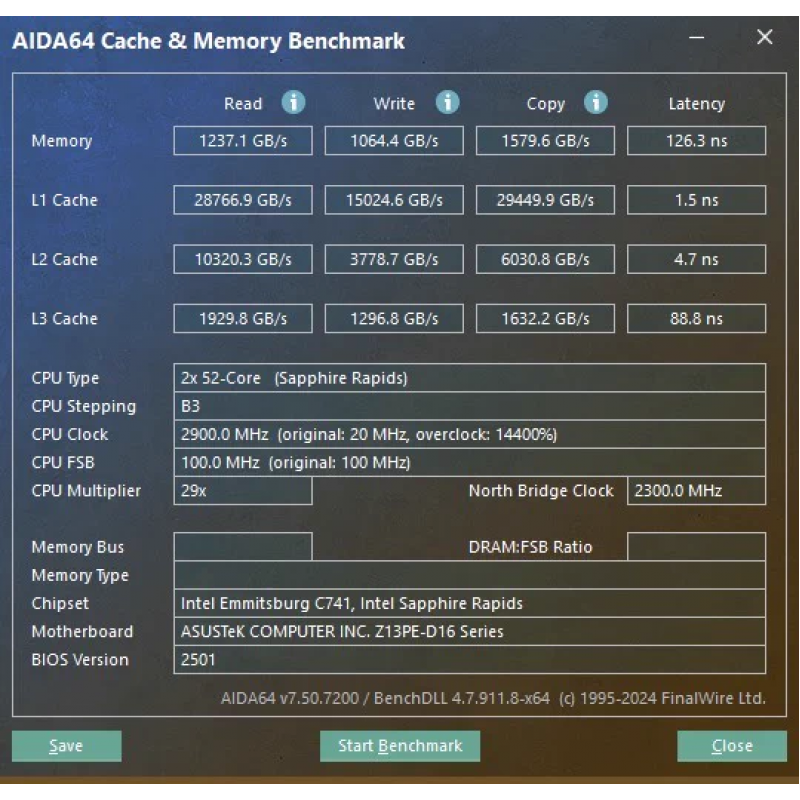Screen dimensions: 800x800
Task: Select the L3 Cache Write value 1296.8 GB/s
Action: pos(394,319)
